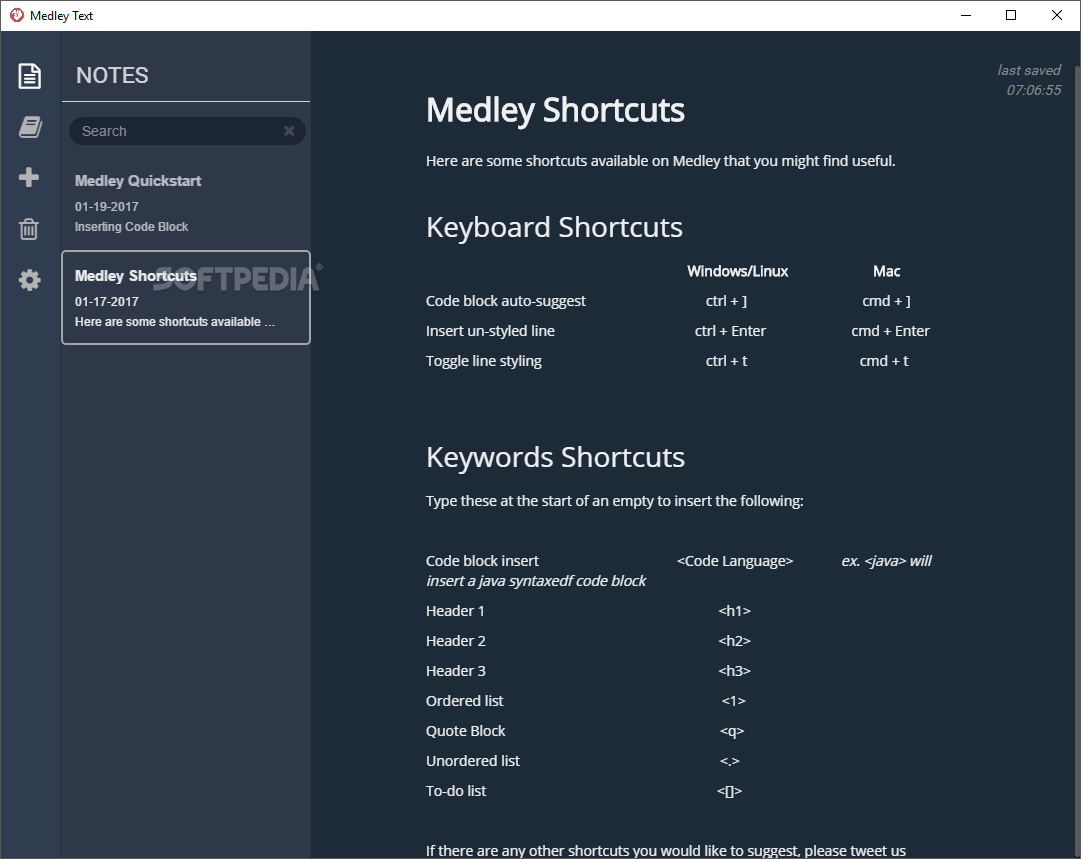Click the '<h3>' keyword text
The height and width of the screenshot is (859, 1081).
[x=734, y=671]
